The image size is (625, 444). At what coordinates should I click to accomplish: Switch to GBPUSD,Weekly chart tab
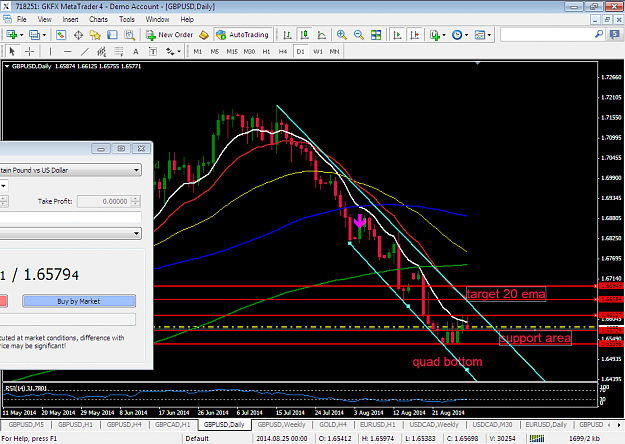coord(281,424)
